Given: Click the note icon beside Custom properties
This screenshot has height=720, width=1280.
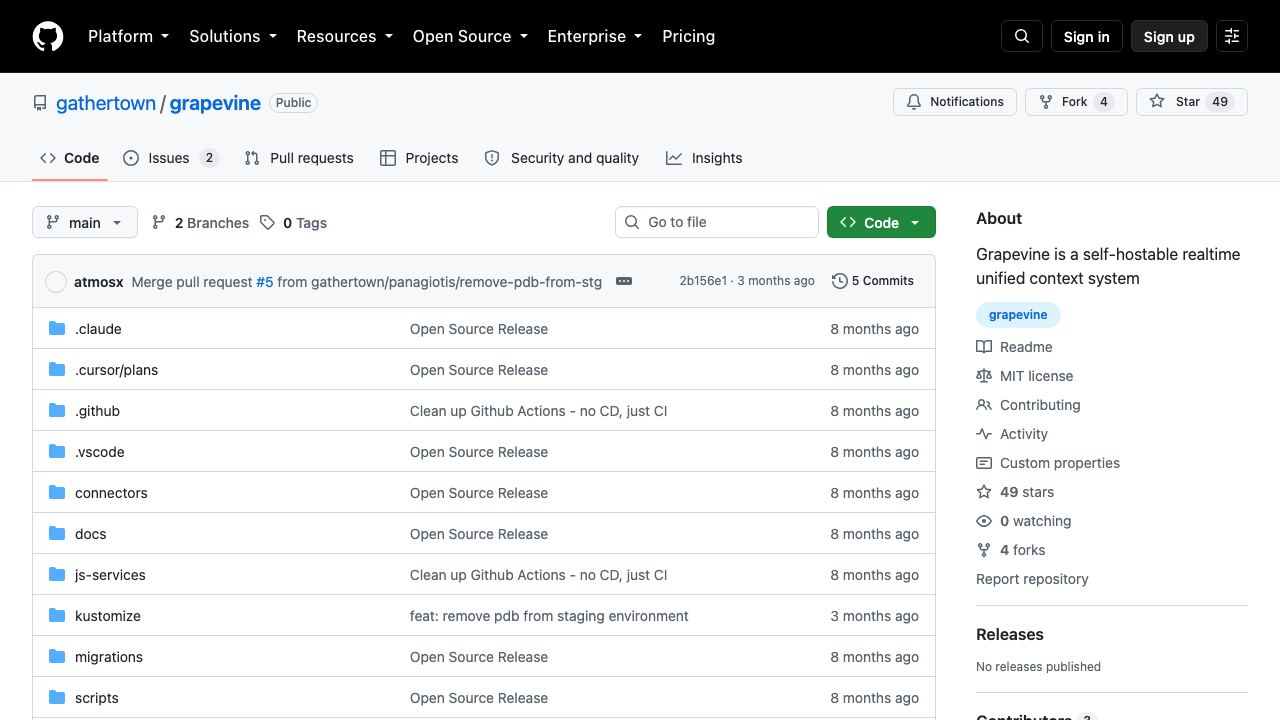Looking at the screenshot, I should pyautogui.click(x=984, y=463).
